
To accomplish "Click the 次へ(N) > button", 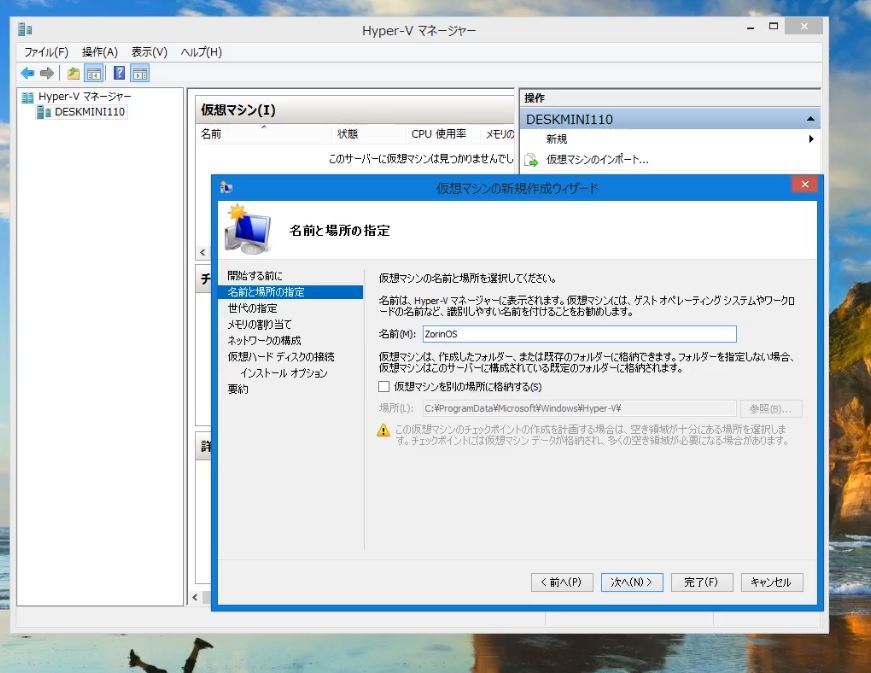I will pyautogui.click(x=633, y=582).
